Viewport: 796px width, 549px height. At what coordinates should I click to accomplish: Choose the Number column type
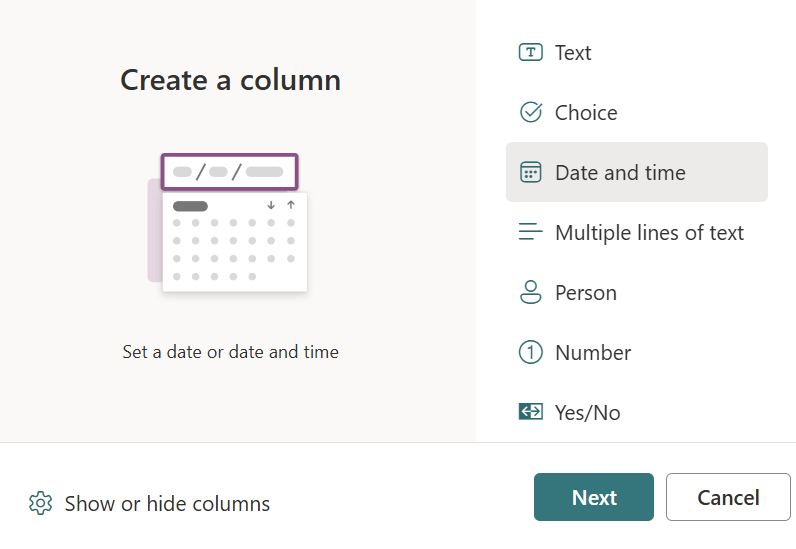[593, 353]
